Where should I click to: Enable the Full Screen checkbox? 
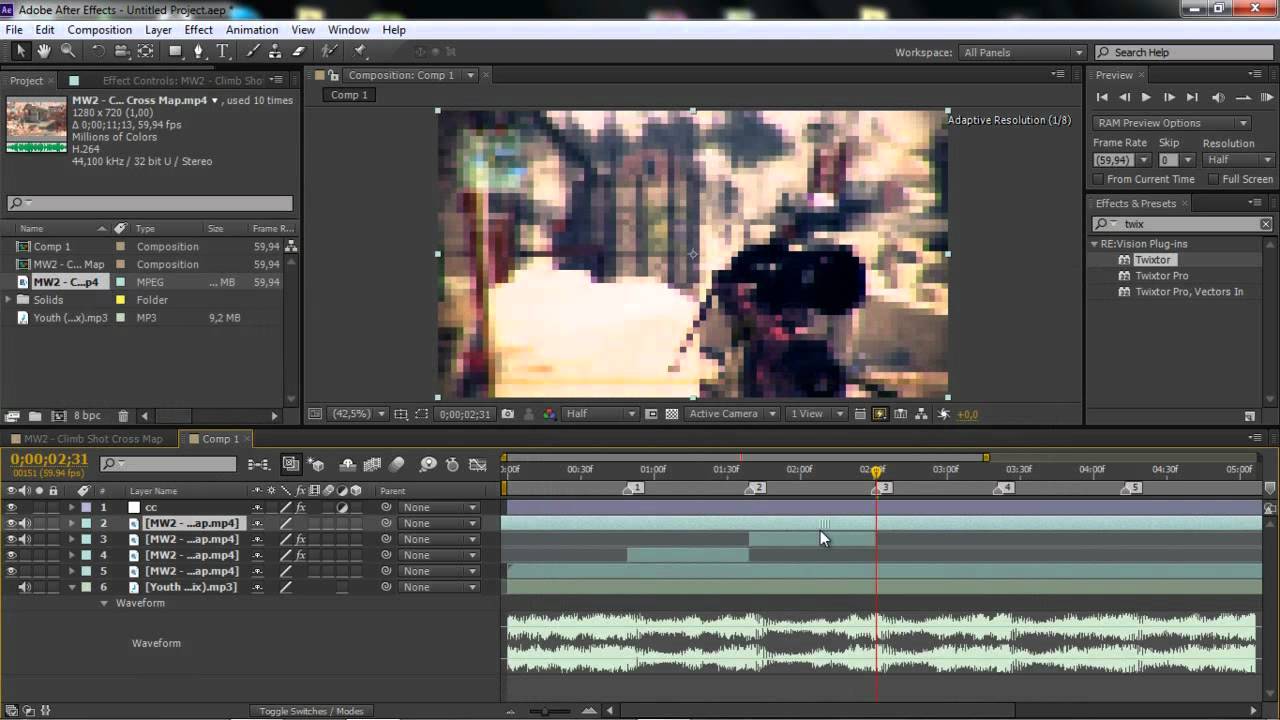(x=1213, y=179)
